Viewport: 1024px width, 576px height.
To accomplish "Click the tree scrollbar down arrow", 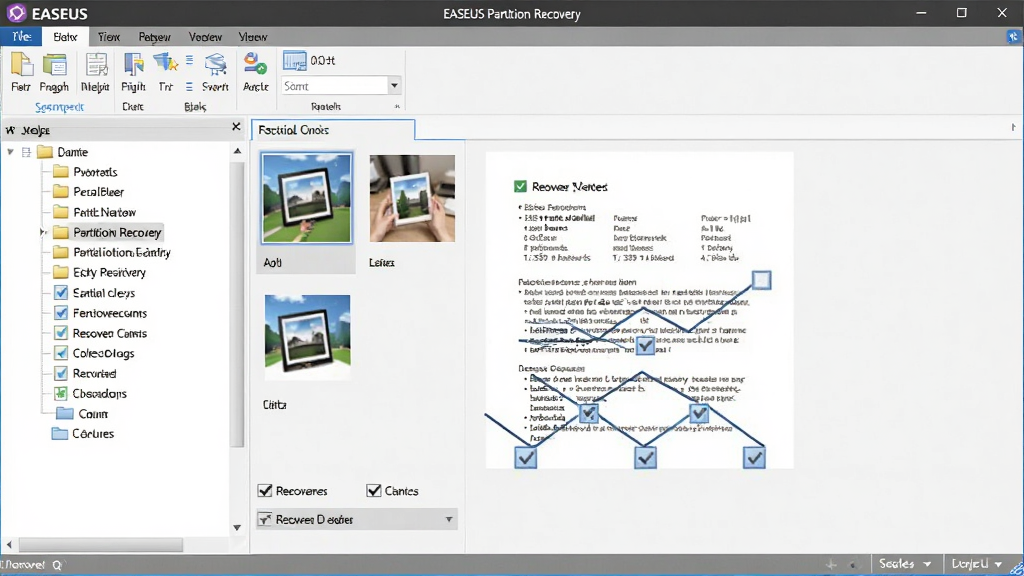I will [x=237, y=528].
